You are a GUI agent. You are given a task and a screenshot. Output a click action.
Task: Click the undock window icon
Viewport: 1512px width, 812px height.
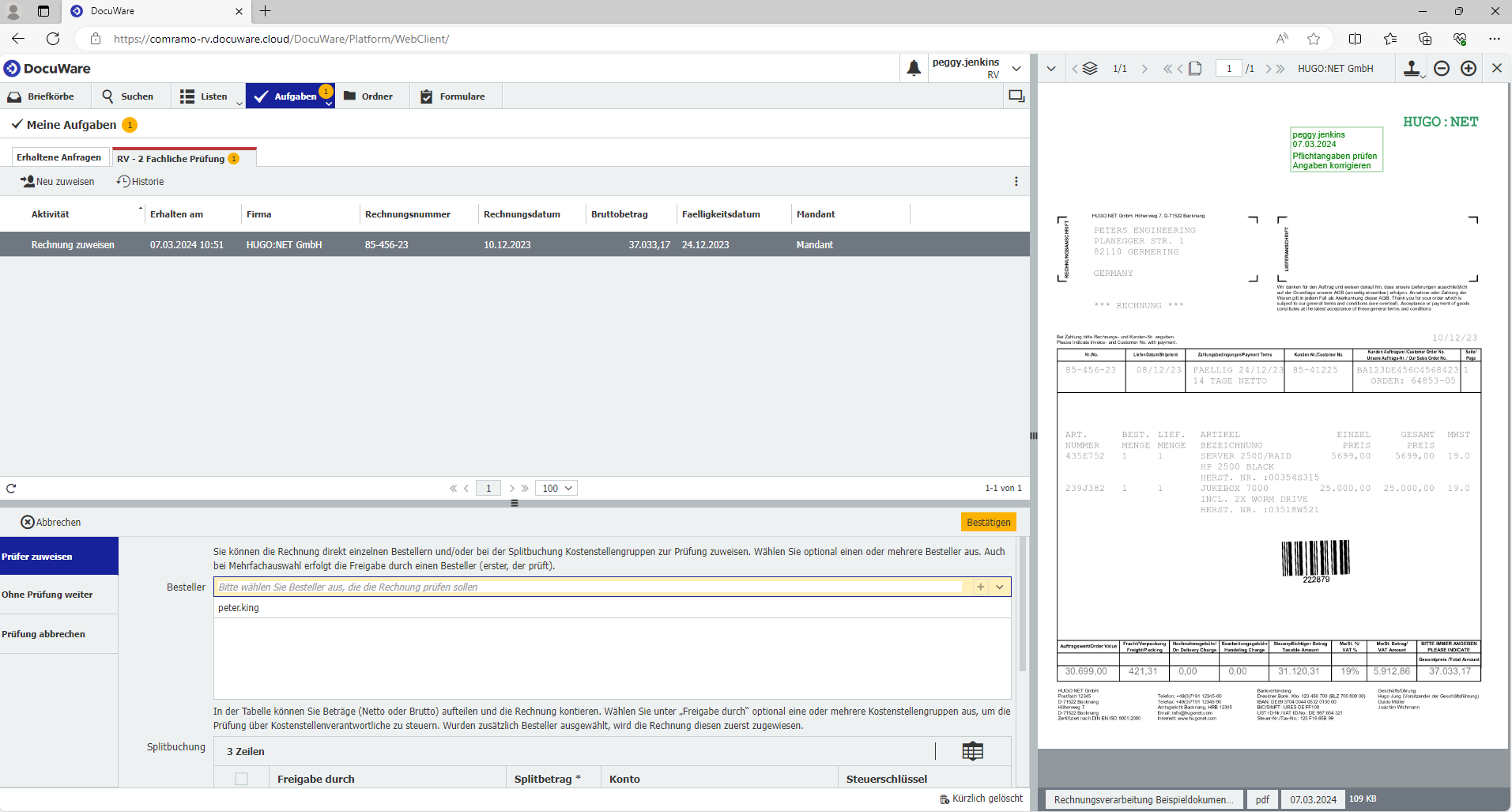pyautogui.click(x=1016, y=96)
